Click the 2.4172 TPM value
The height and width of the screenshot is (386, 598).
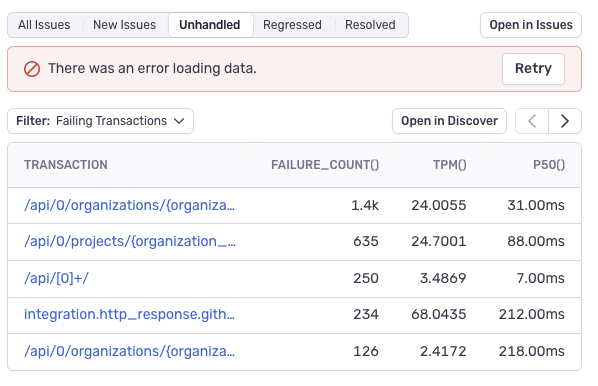click(x=443, y=351)
